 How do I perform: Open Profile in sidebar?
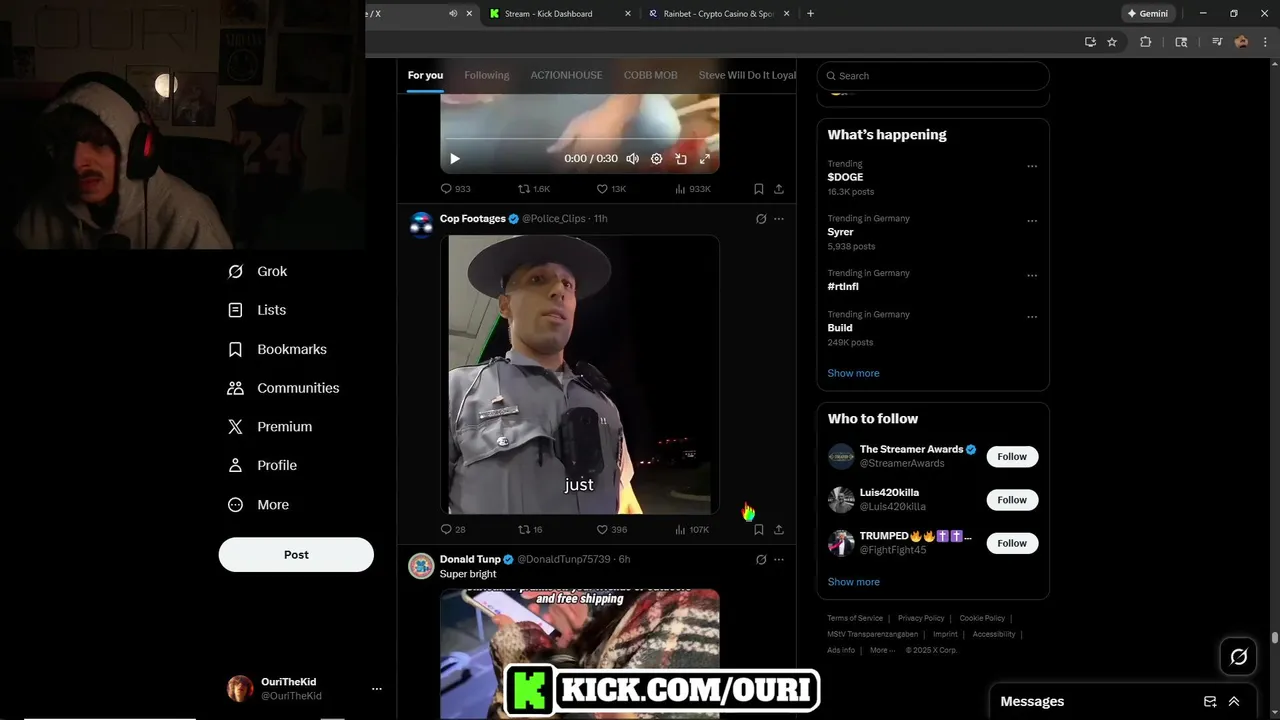262,466
